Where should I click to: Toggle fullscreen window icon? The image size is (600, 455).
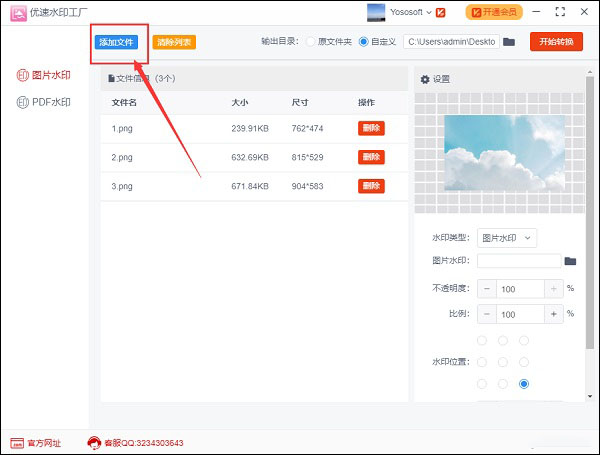560,12
